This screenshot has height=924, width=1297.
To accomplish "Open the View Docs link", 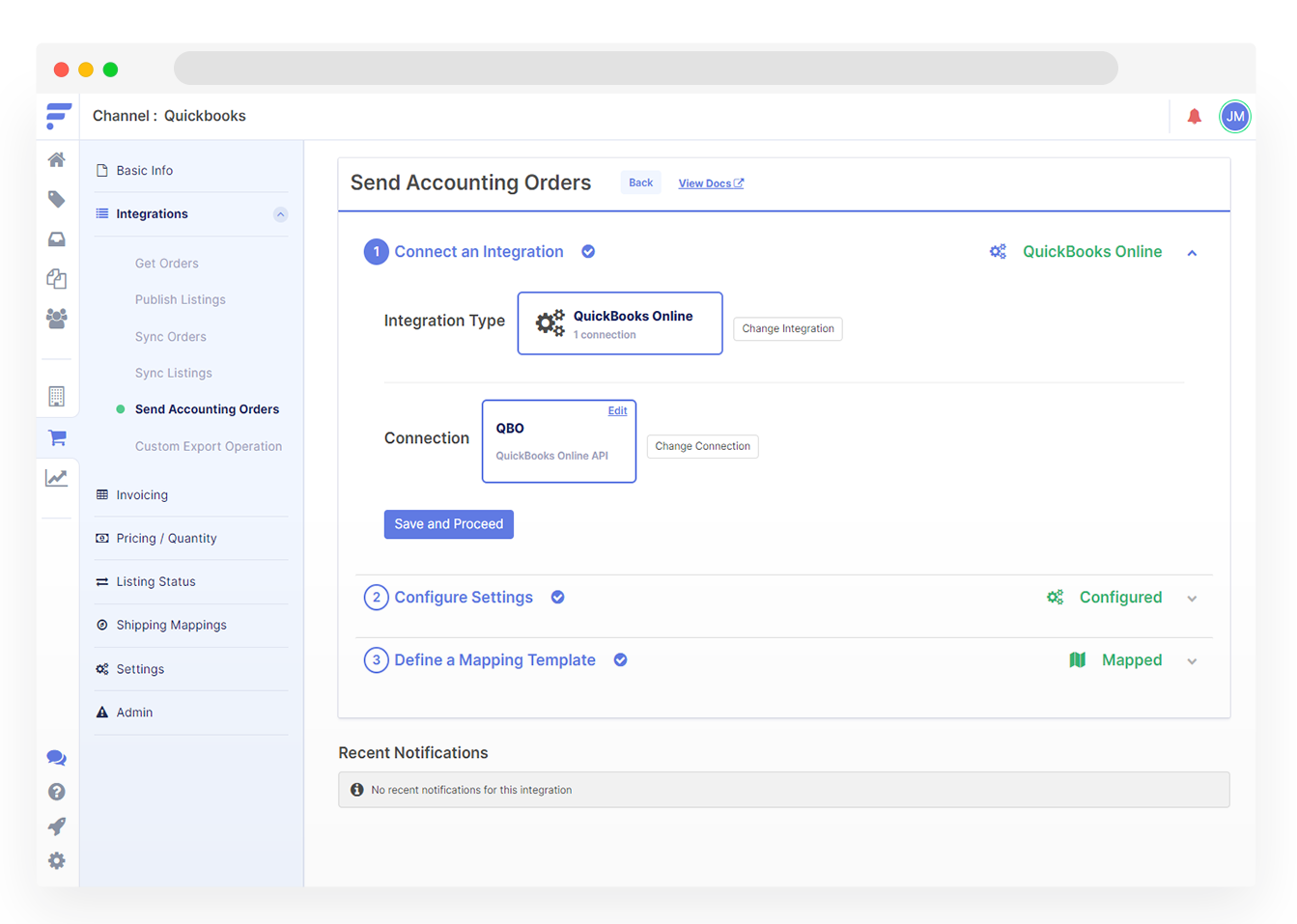I will [711, 183].
